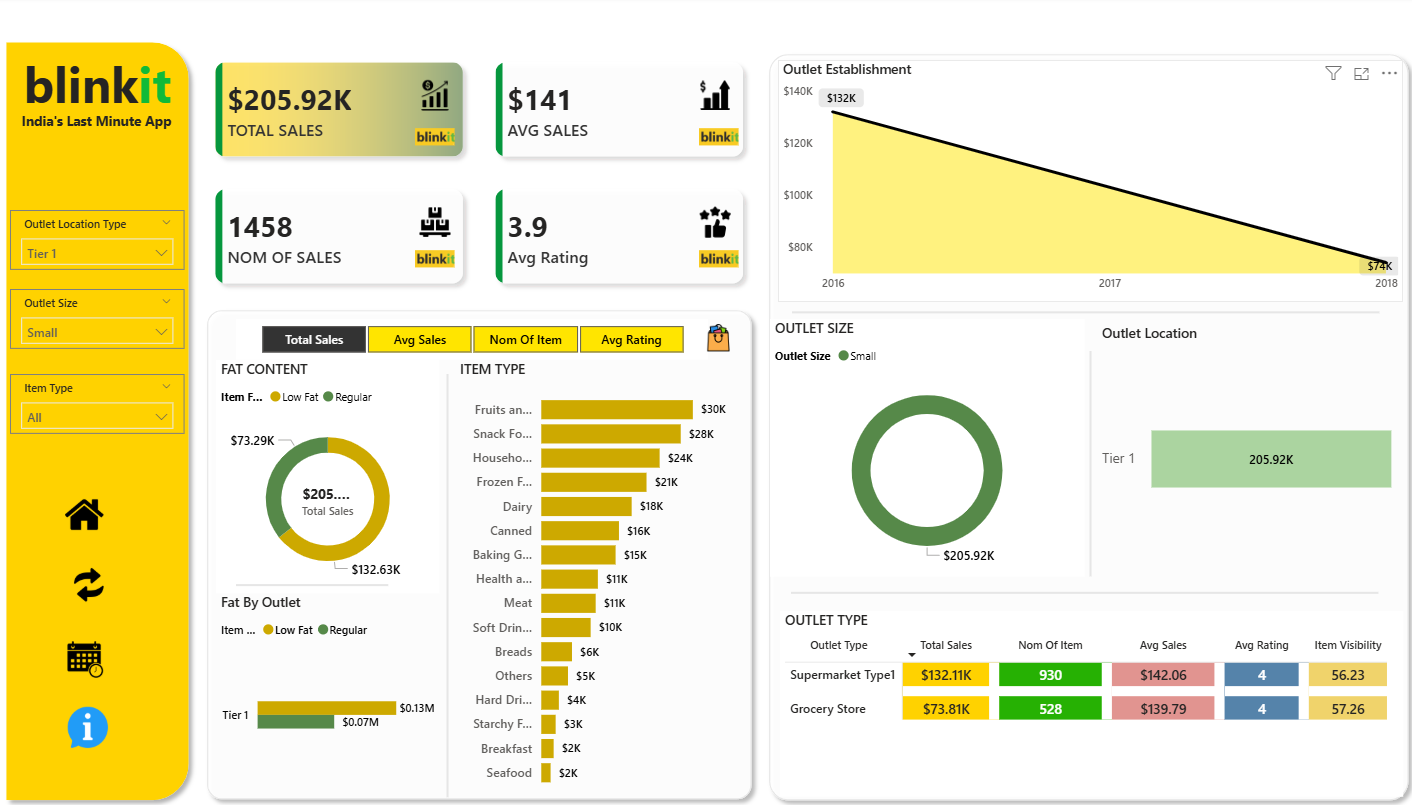Toggle Low Fat legend in Fat Content chart

[294, 397]
